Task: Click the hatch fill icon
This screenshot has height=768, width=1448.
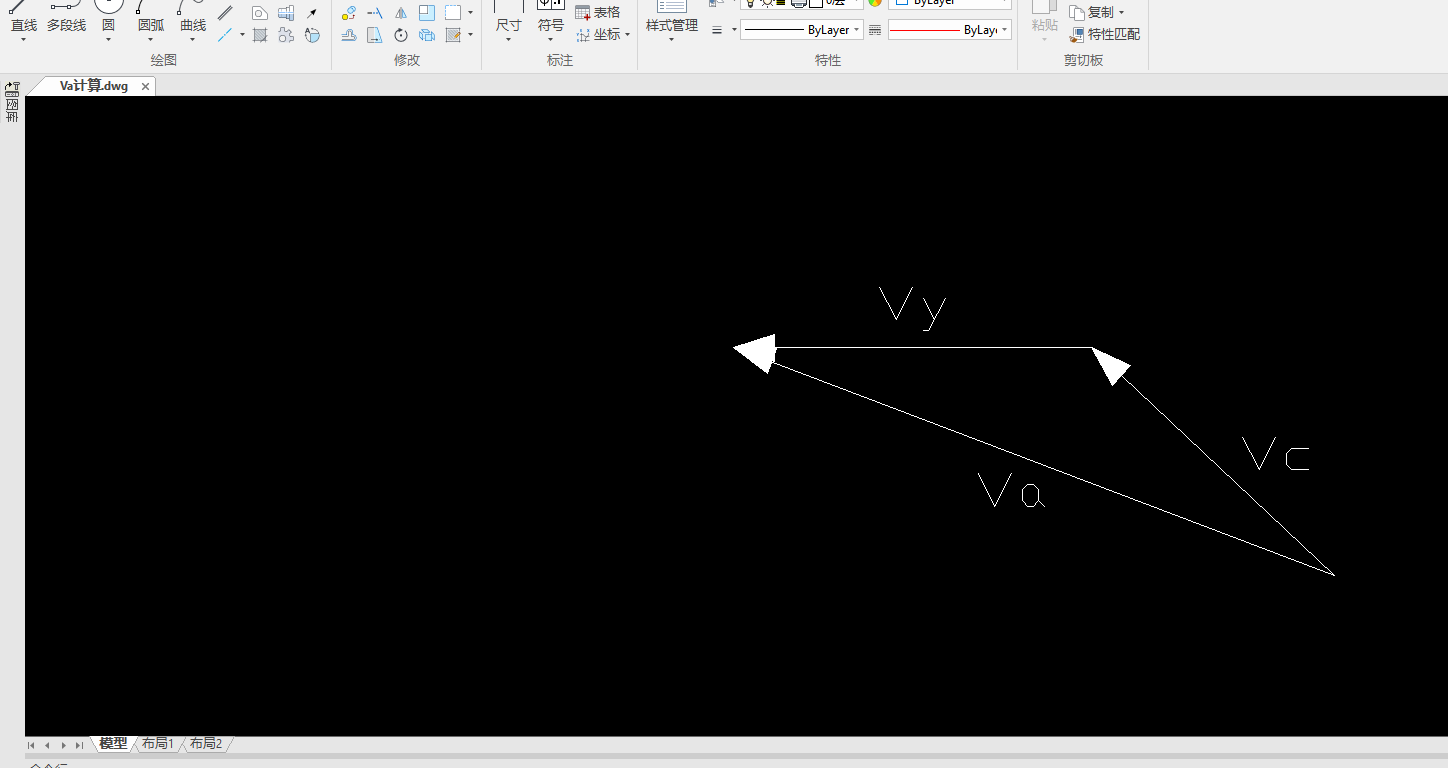Action: tap(260, 35)
